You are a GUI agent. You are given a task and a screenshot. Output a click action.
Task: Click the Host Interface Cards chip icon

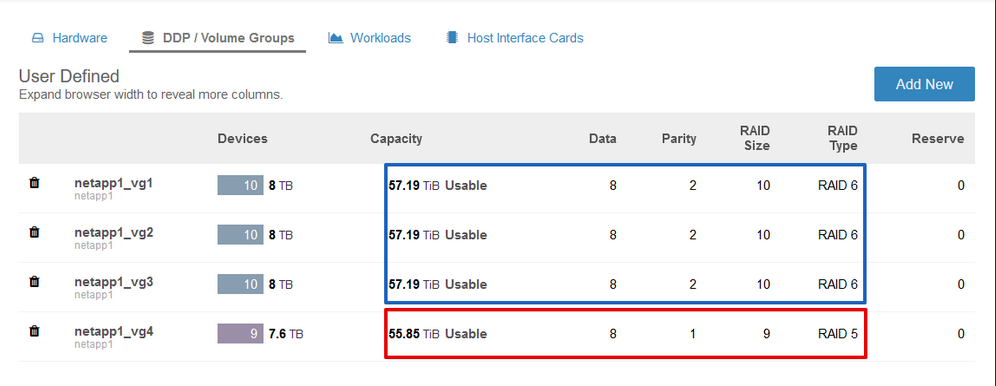[x=452, y=37]
